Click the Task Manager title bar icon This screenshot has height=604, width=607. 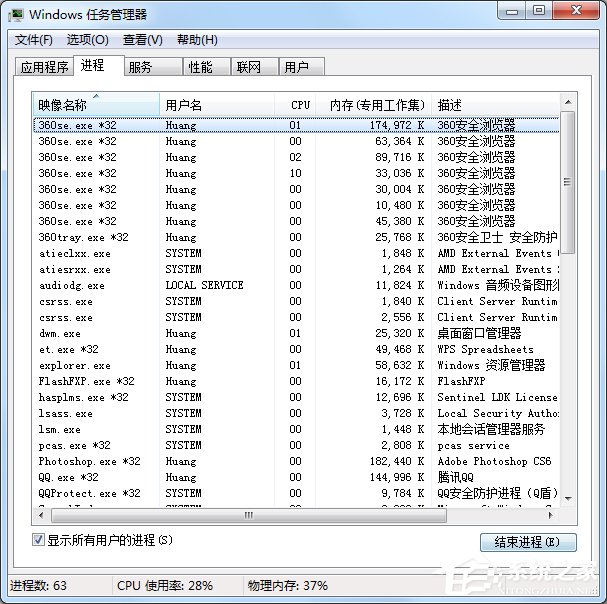click(16, 15)
